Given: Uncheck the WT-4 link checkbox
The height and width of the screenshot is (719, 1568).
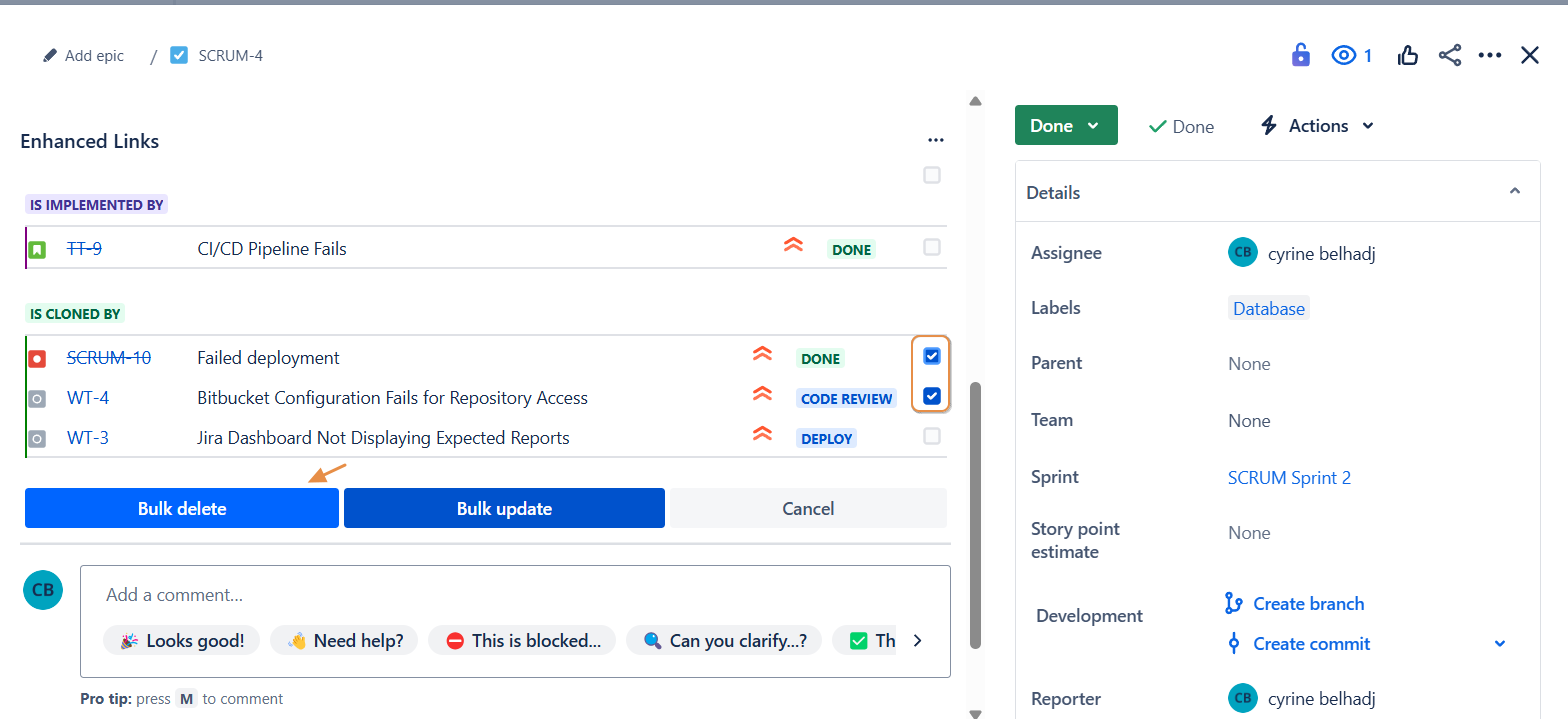Looking at the screenshot, I should pyautogui.click(x=932, y=396).
